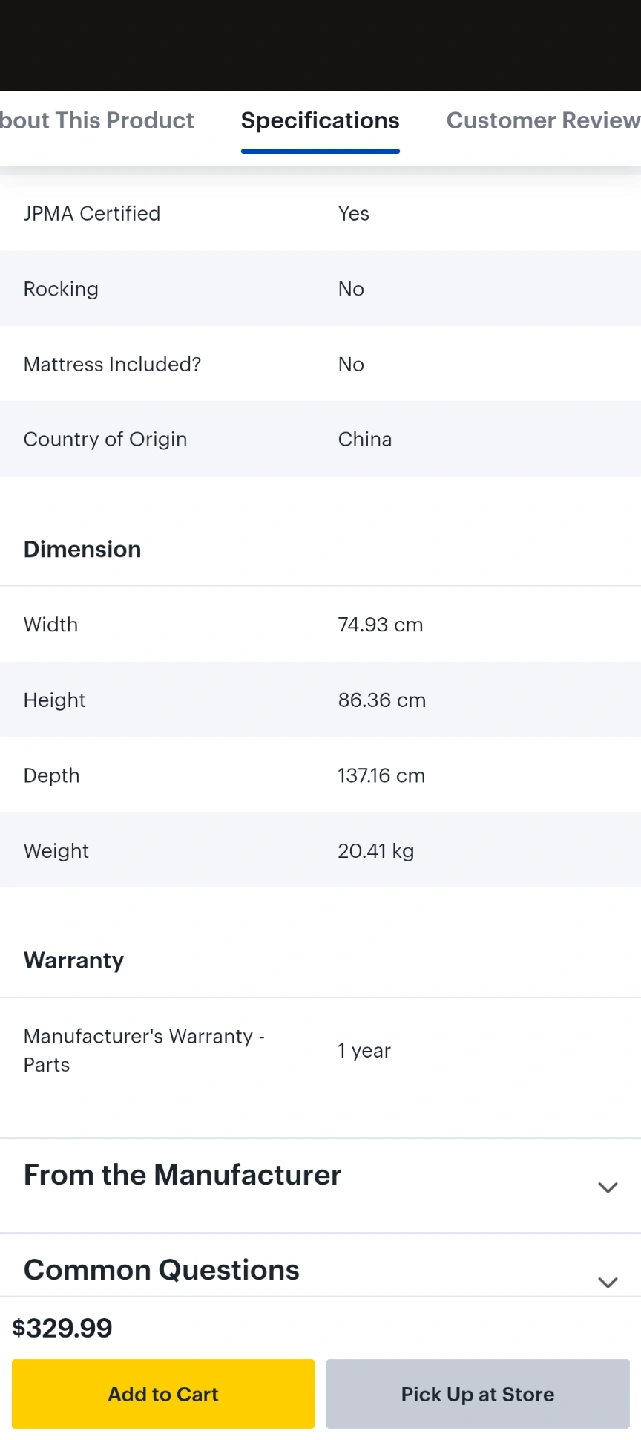Click the chevron beside From the Manufacturer
This screenshot has width=641, height=1440.
[x=607, y=1187]
